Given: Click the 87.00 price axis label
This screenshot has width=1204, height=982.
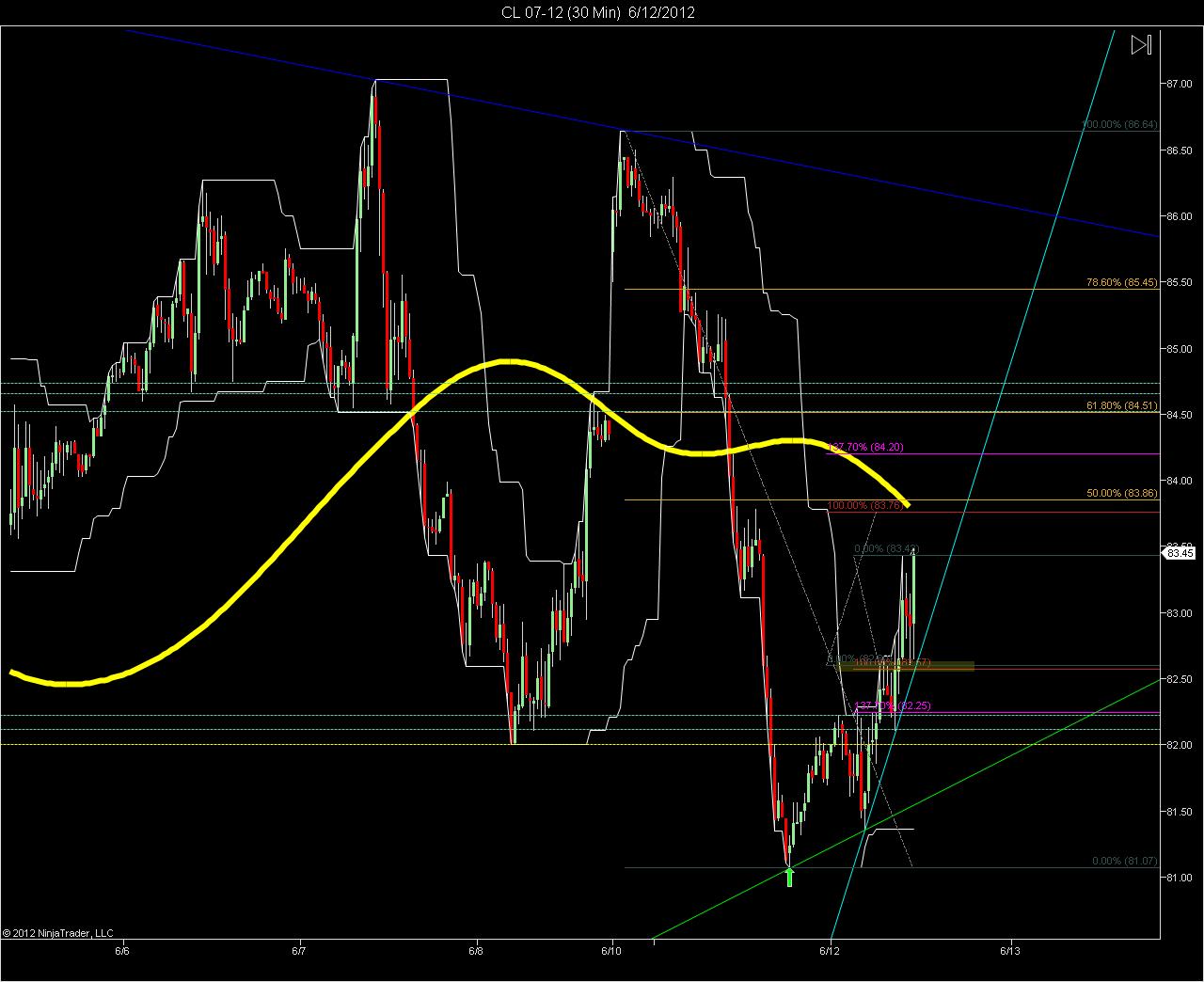Looking at the screenshot, I should (x=1180, y=84).
